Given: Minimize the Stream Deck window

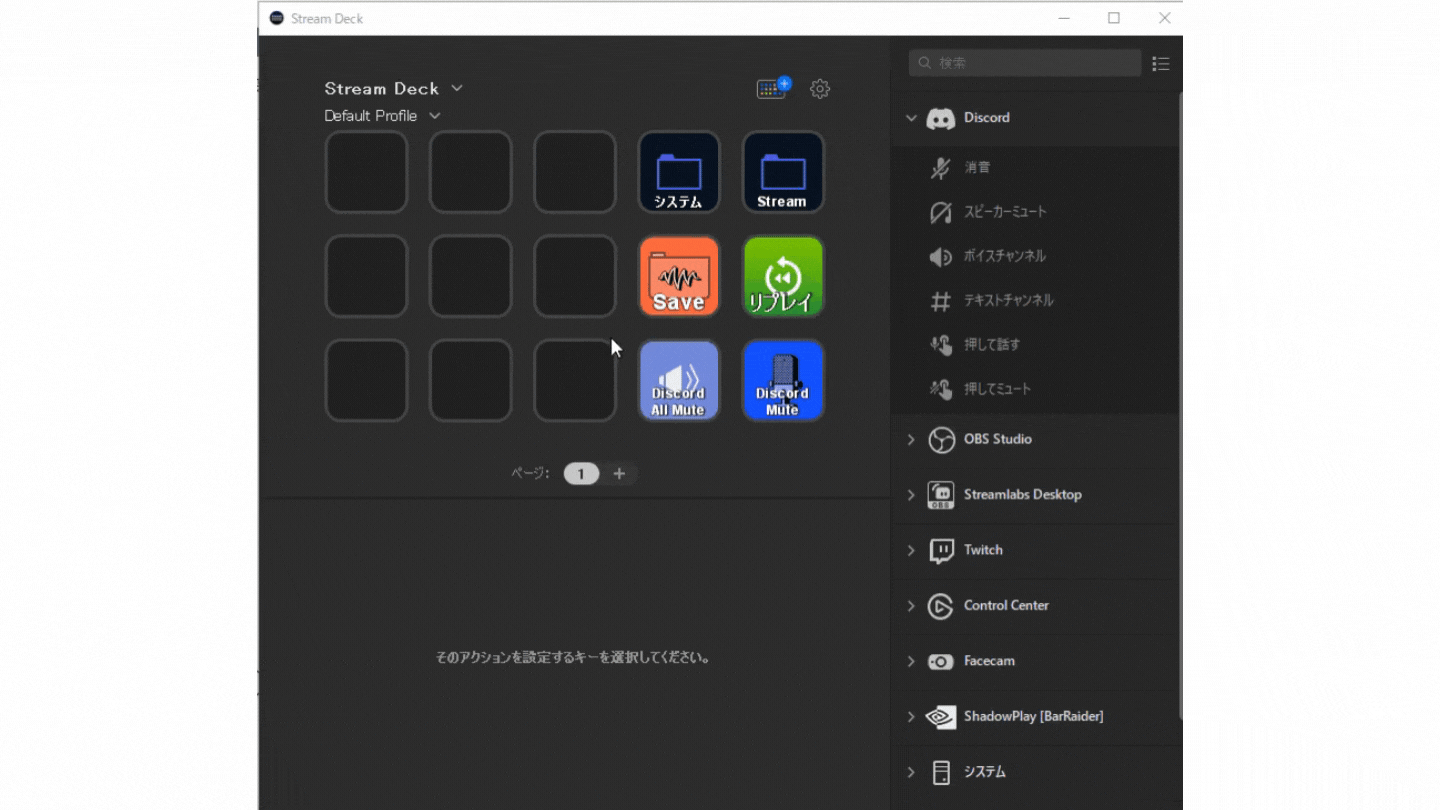Looking at the screenshot, I should 1063,18.
